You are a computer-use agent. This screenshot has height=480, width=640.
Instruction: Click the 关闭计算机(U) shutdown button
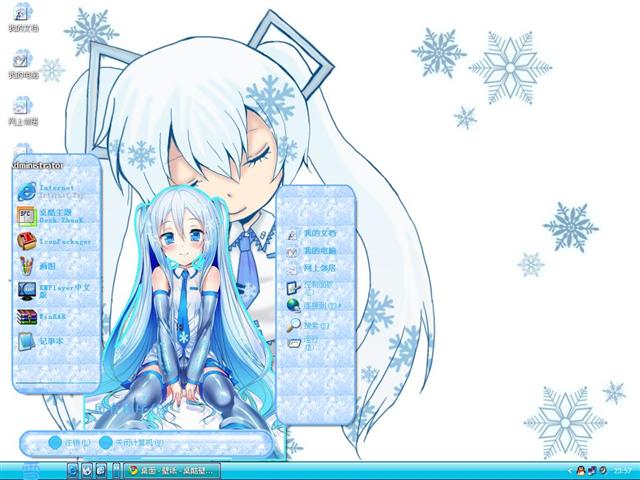pyautogui.click(x=132, y=442)
